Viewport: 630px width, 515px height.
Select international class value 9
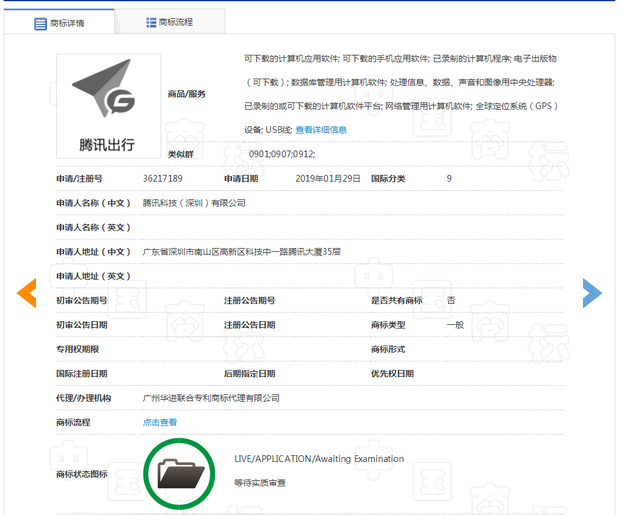coord(449,179)
